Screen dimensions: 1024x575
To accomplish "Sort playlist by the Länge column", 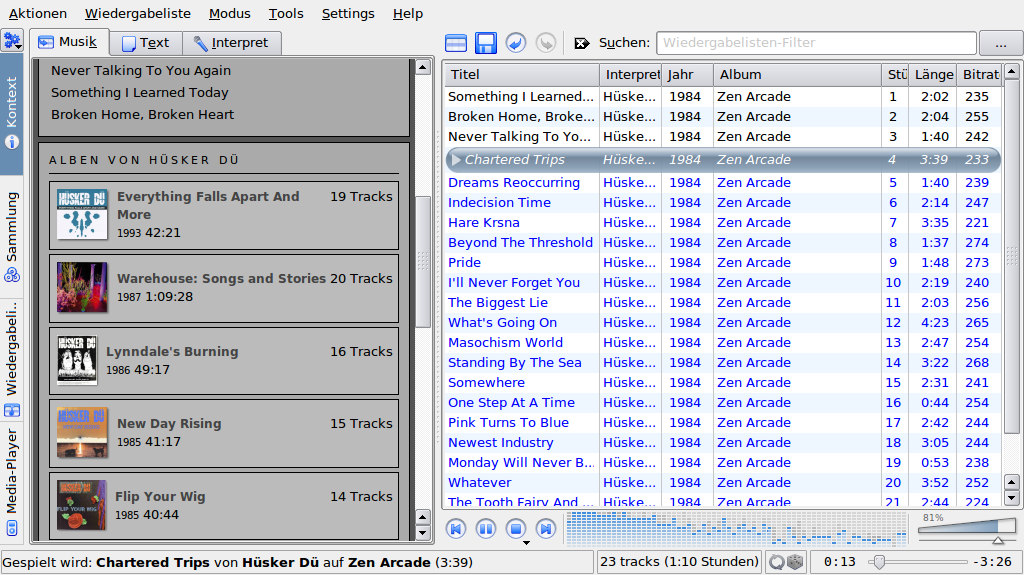I will pyautogui.click(x=933, y=75).
